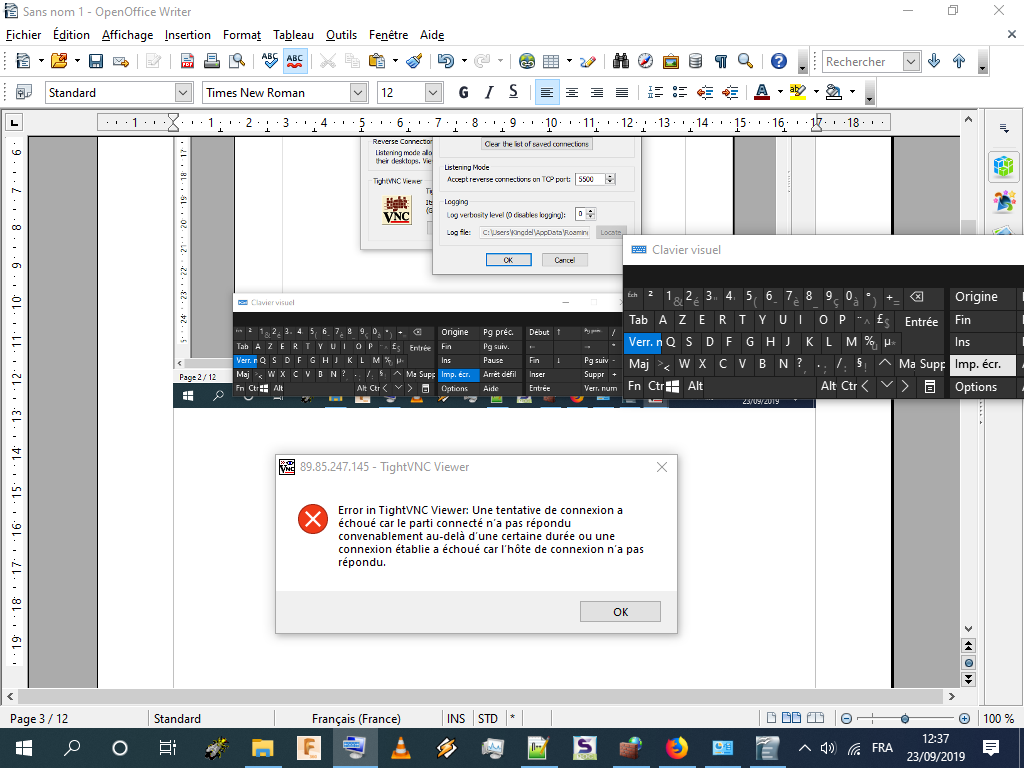
Task: Open the Gallery picture icon in toolbar
Action: click(671, 61)
